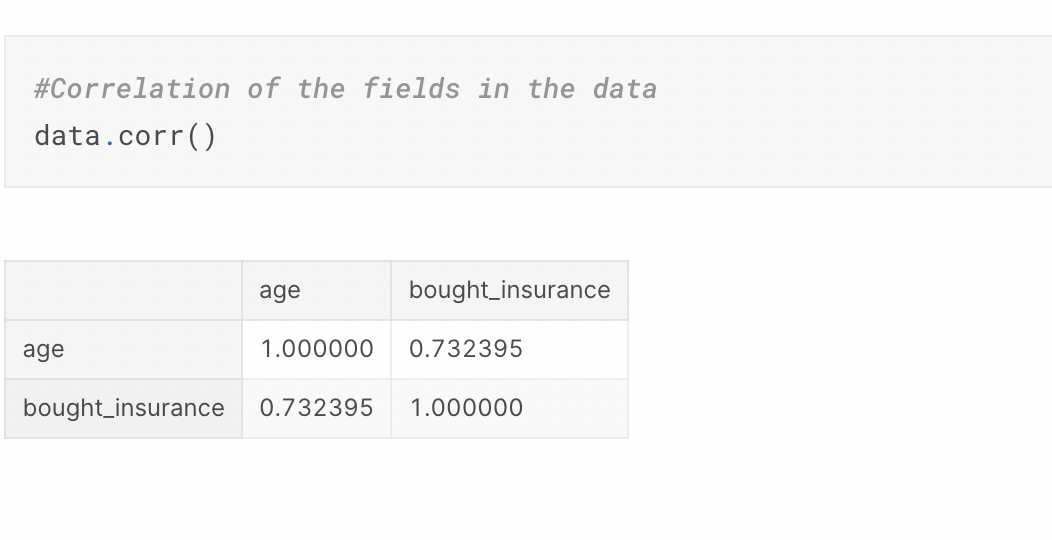Click the comment line about correlation of fields
The image size is (1052, 540).
pos(346,89)
